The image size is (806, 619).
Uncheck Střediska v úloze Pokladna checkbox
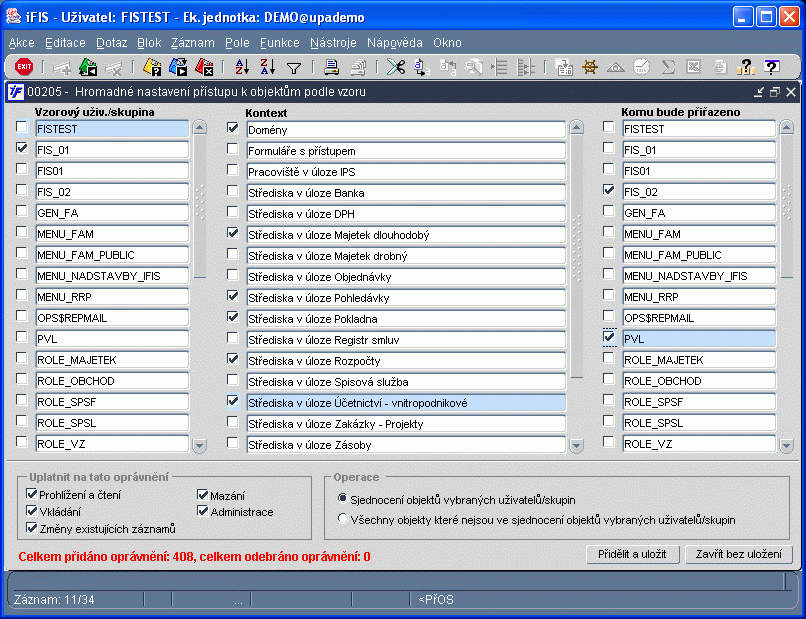pyautogui.click(x=233, y=317)
